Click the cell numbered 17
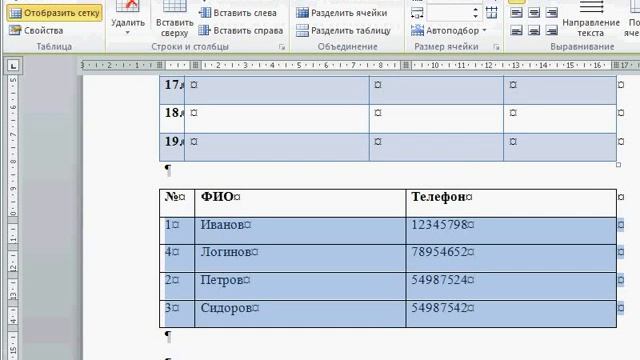 pos(172,90)
